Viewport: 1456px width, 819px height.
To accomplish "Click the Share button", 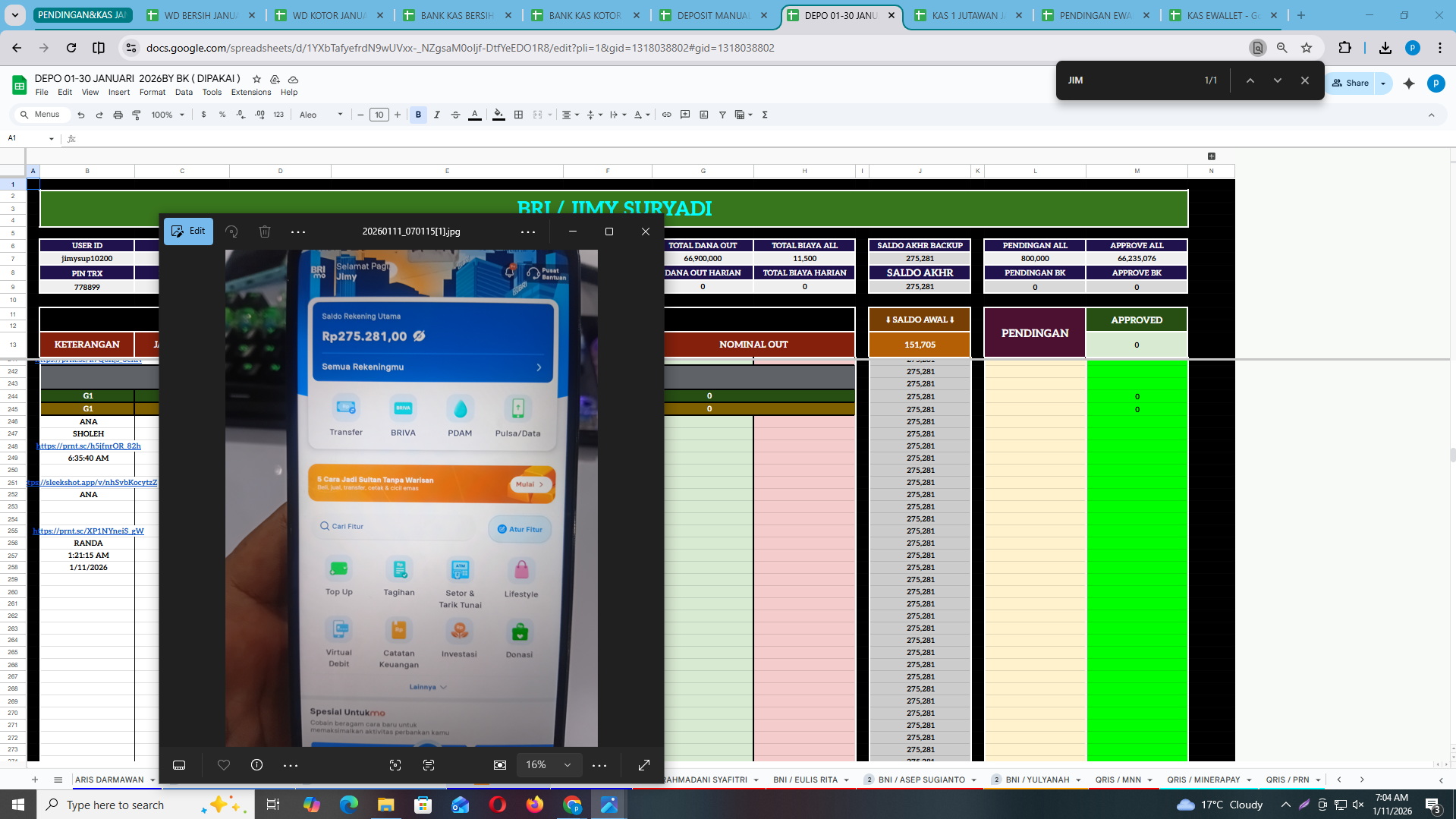I will click(x=1351, y=83).
